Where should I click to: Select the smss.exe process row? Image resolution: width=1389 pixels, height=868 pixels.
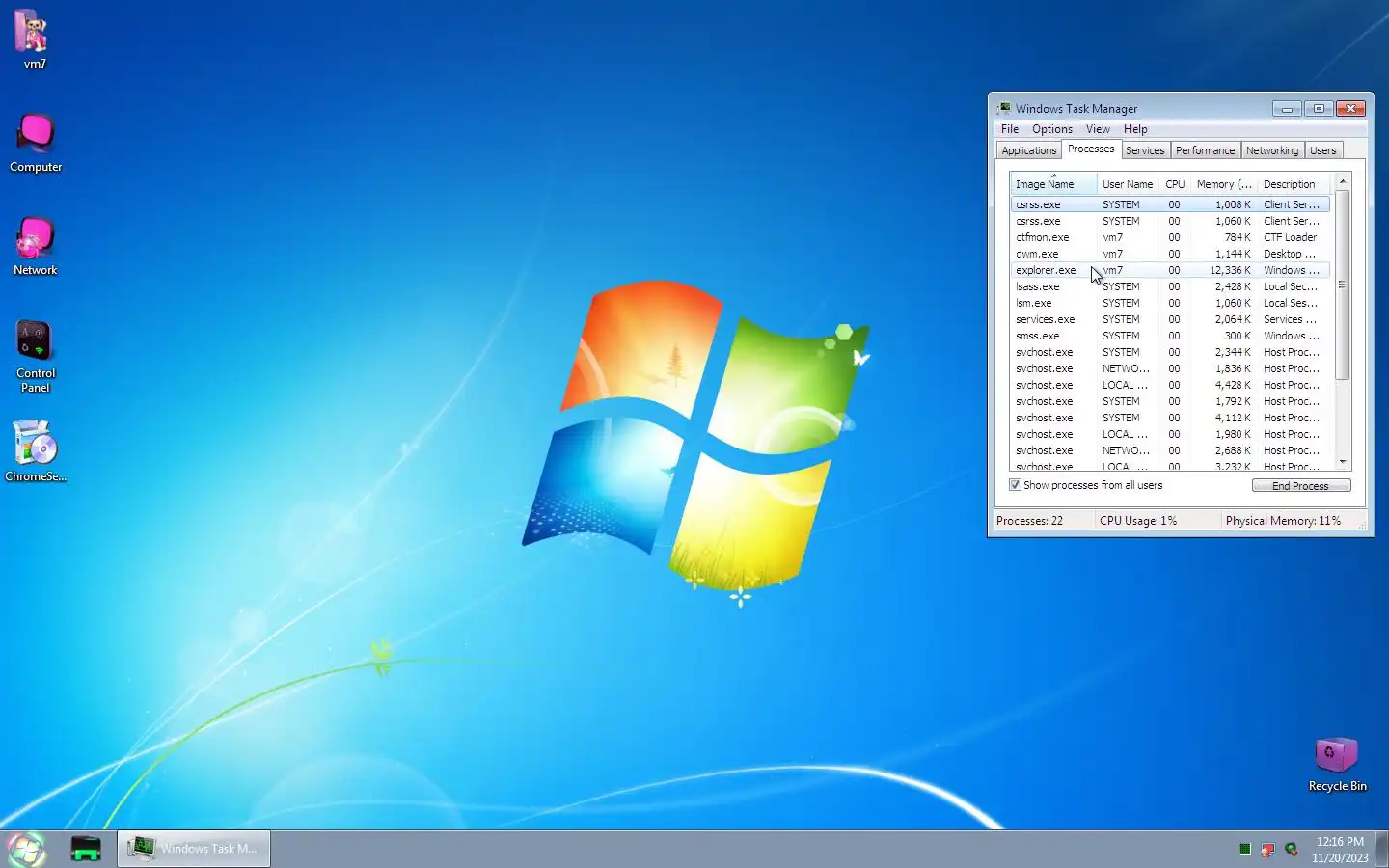click(x=1170, y=336)
